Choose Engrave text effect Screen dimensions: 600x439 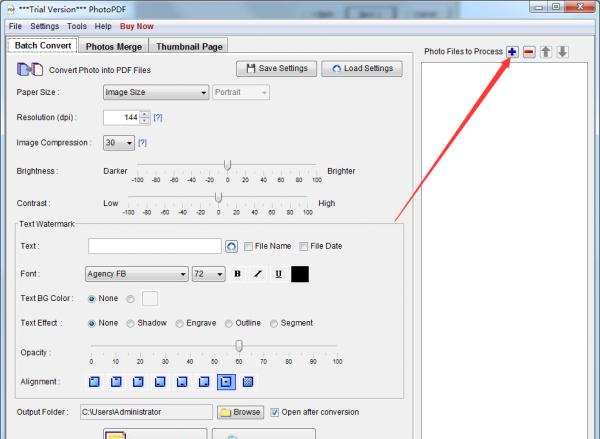click(x=179, y=323)
